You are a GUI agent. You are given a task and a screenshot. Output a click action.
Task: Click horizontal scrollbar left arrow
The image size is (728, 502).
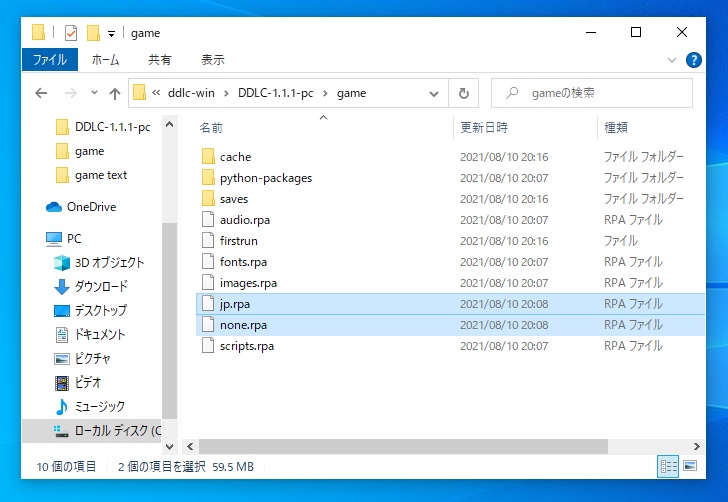pyautogui.click(x=190, y=446)
